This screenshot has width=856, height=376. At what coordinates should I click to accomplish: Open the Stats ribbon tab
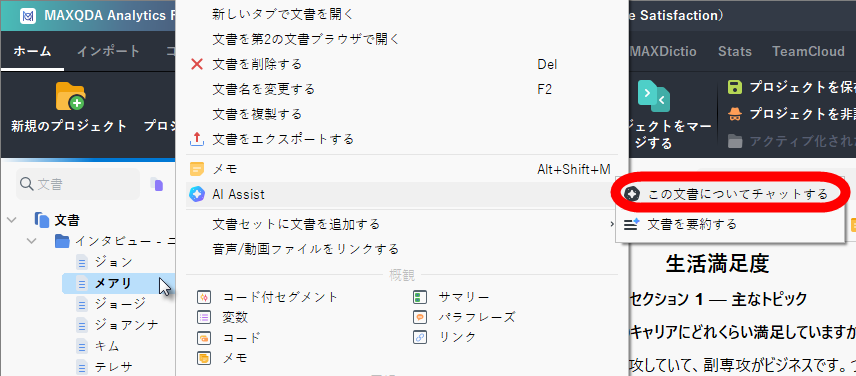(x=735, y=52)
